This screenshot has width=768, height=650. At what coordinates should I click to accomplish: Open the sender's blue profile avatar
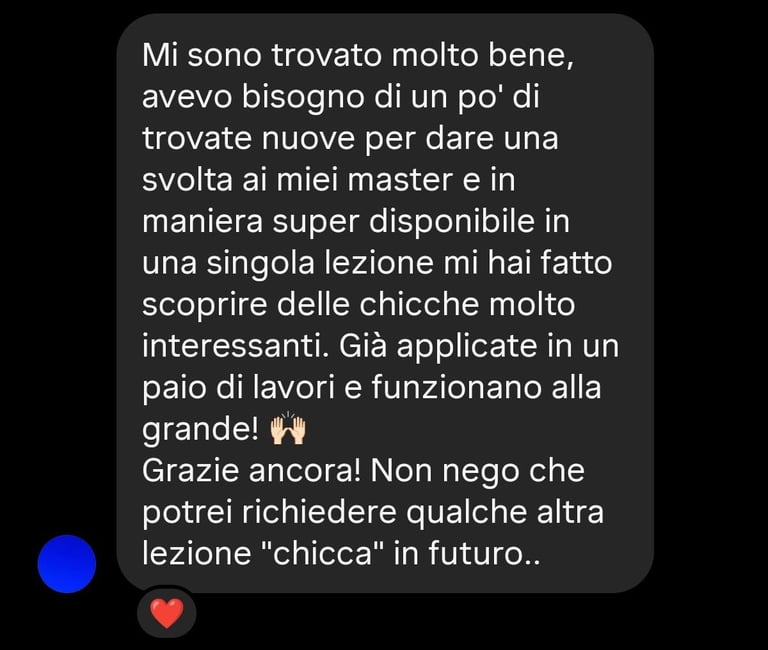click(67, 564)
